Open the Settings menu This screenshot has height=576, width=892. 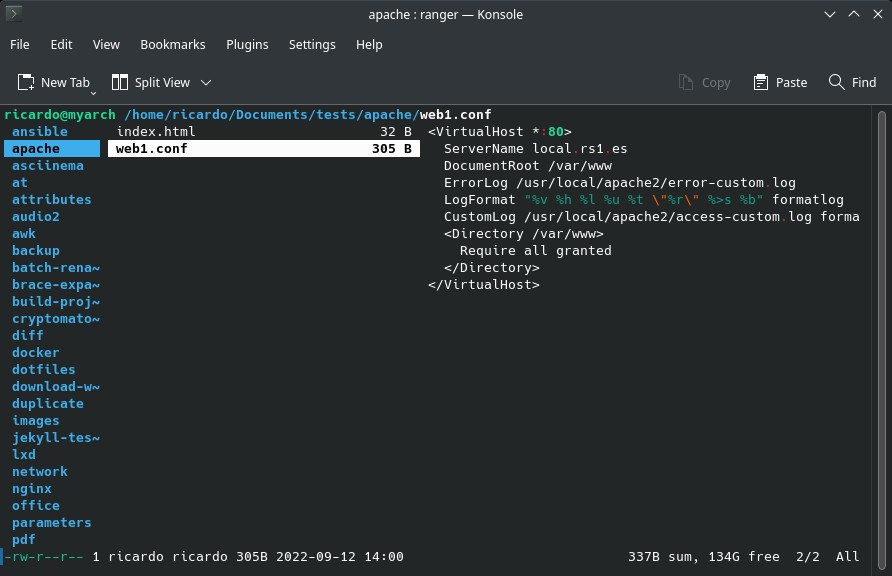point(312,44)
